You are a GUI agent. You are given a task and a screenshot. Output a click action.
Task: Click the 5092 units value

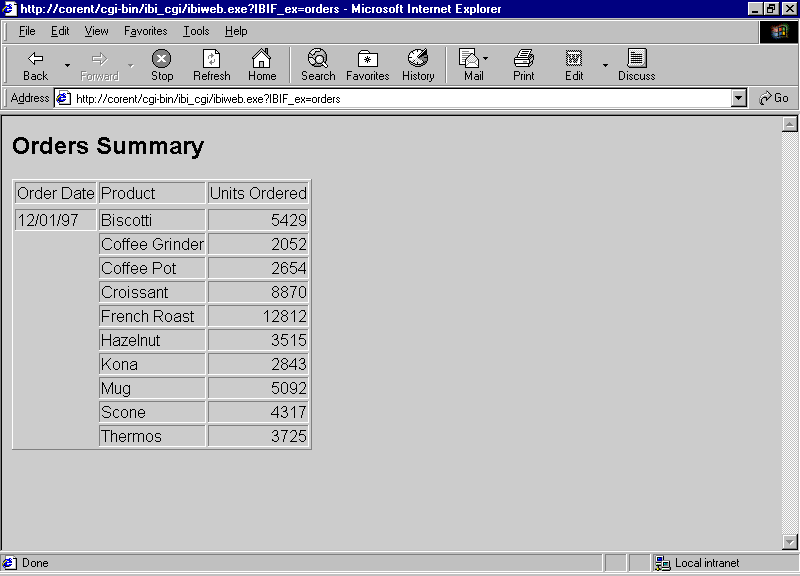289,388
